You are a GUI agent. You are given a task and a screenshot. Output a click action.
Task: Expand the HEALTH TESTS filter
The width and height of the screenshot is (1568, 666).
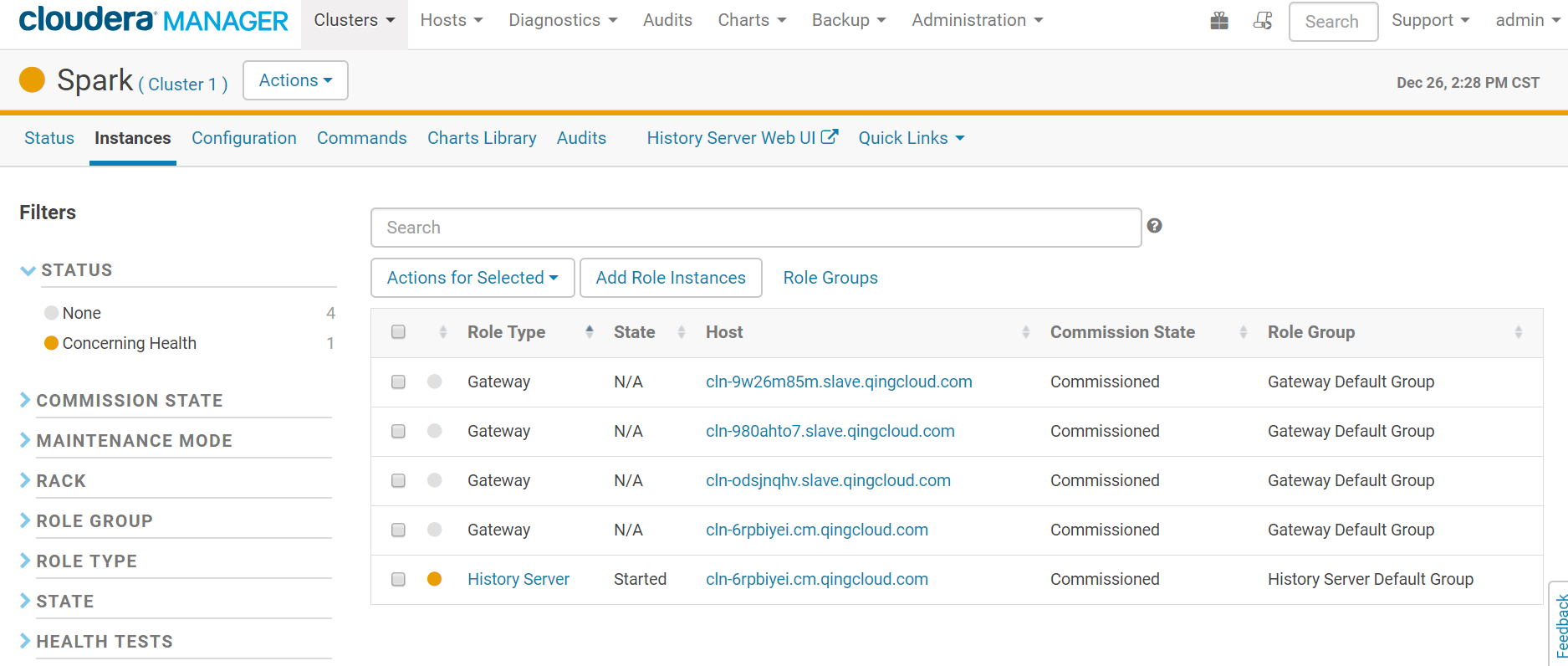96,642
